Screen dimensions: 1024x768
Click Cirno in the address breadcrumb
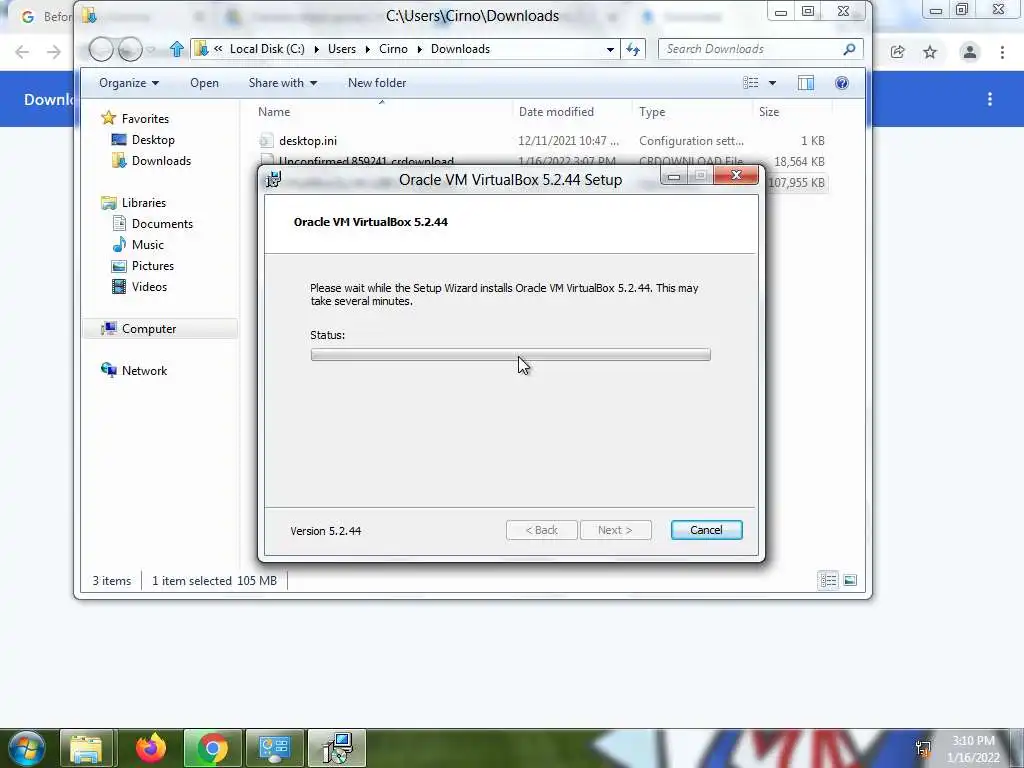tap(393, 49)
